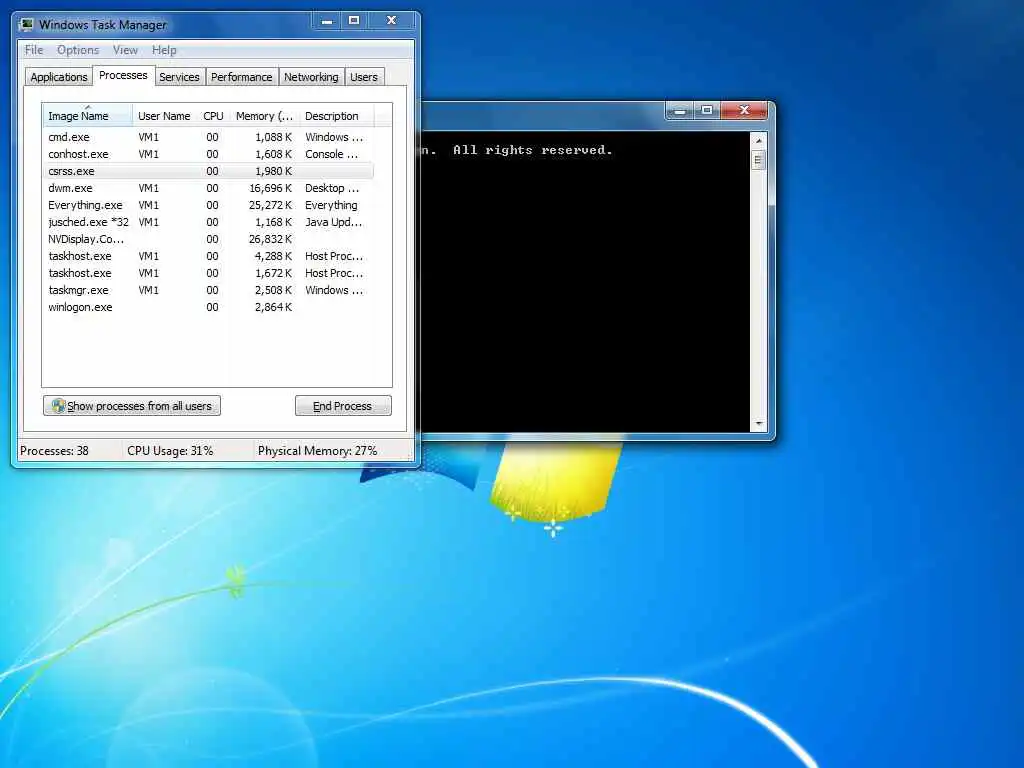Minimize the Windows Task Manager window
Screen dimensions: 1024x768
tap(327, 21)
